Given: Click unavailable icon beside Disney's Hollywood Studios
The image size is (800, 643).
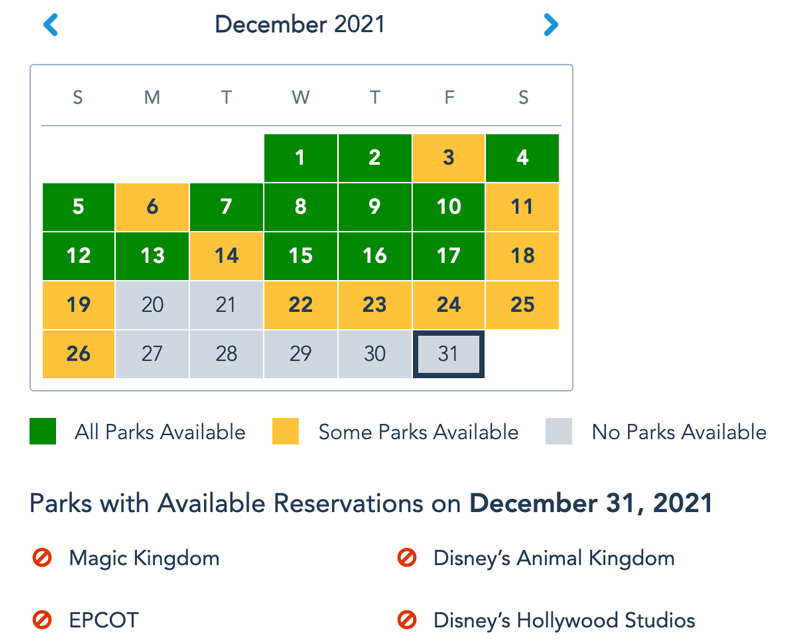Looking at the screenshot, I should [x=407, y=620].
